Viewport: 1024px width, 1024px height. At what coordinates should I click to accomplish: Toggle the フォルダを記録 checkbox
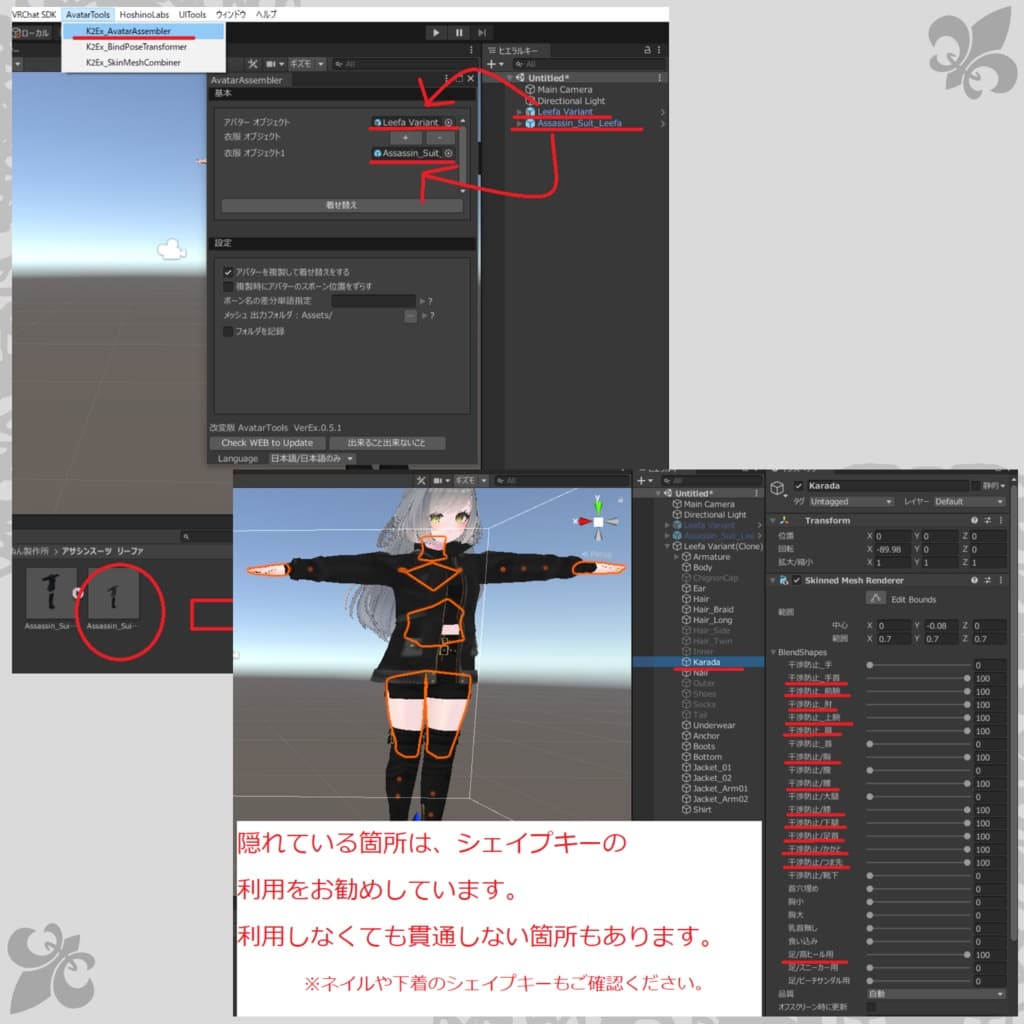click(228, 332)
